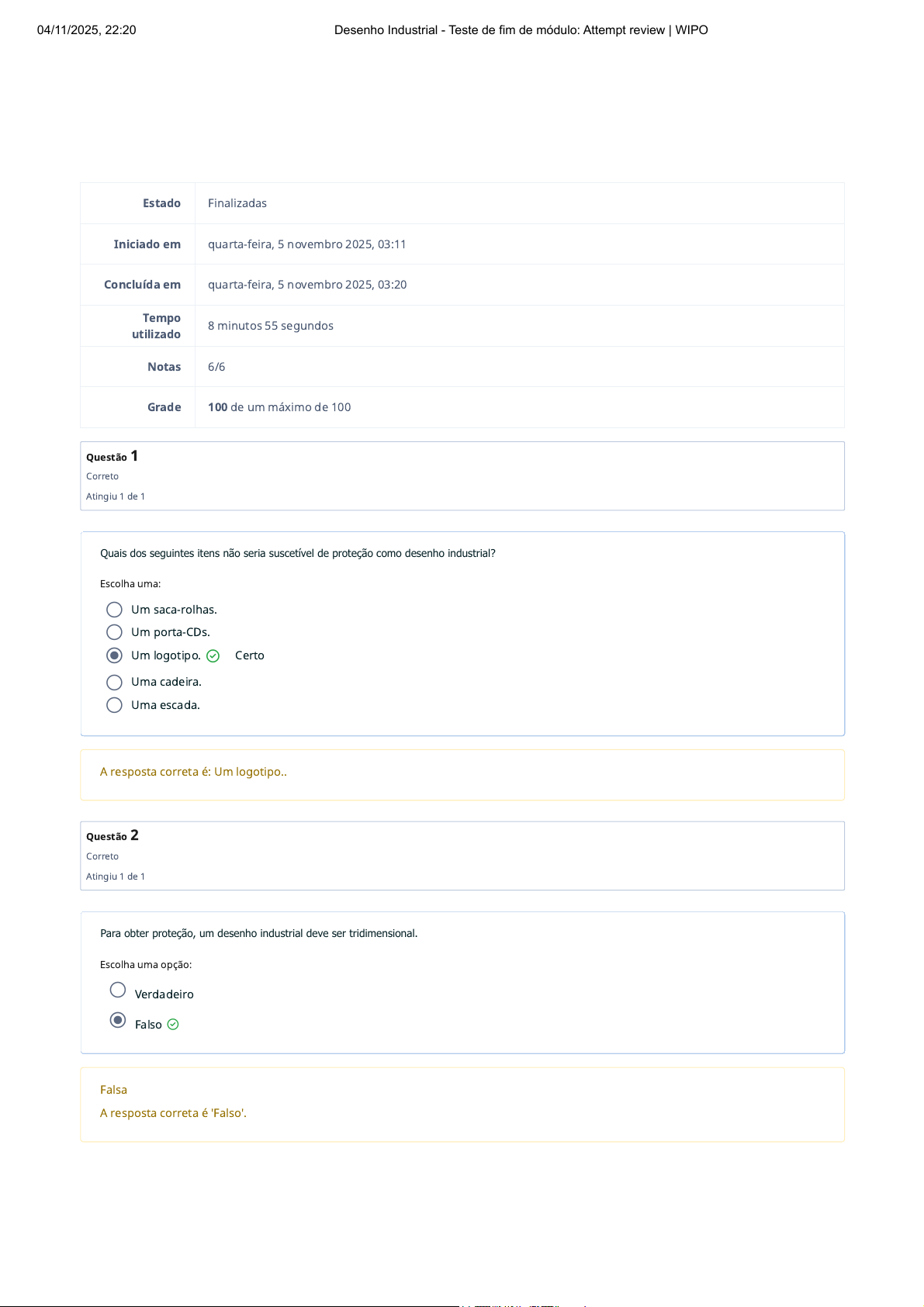The height and width of the screenshot is (1307, 924).
Task: Click the 04/11/2025 timestamp in the header
Action: [86, 30]
